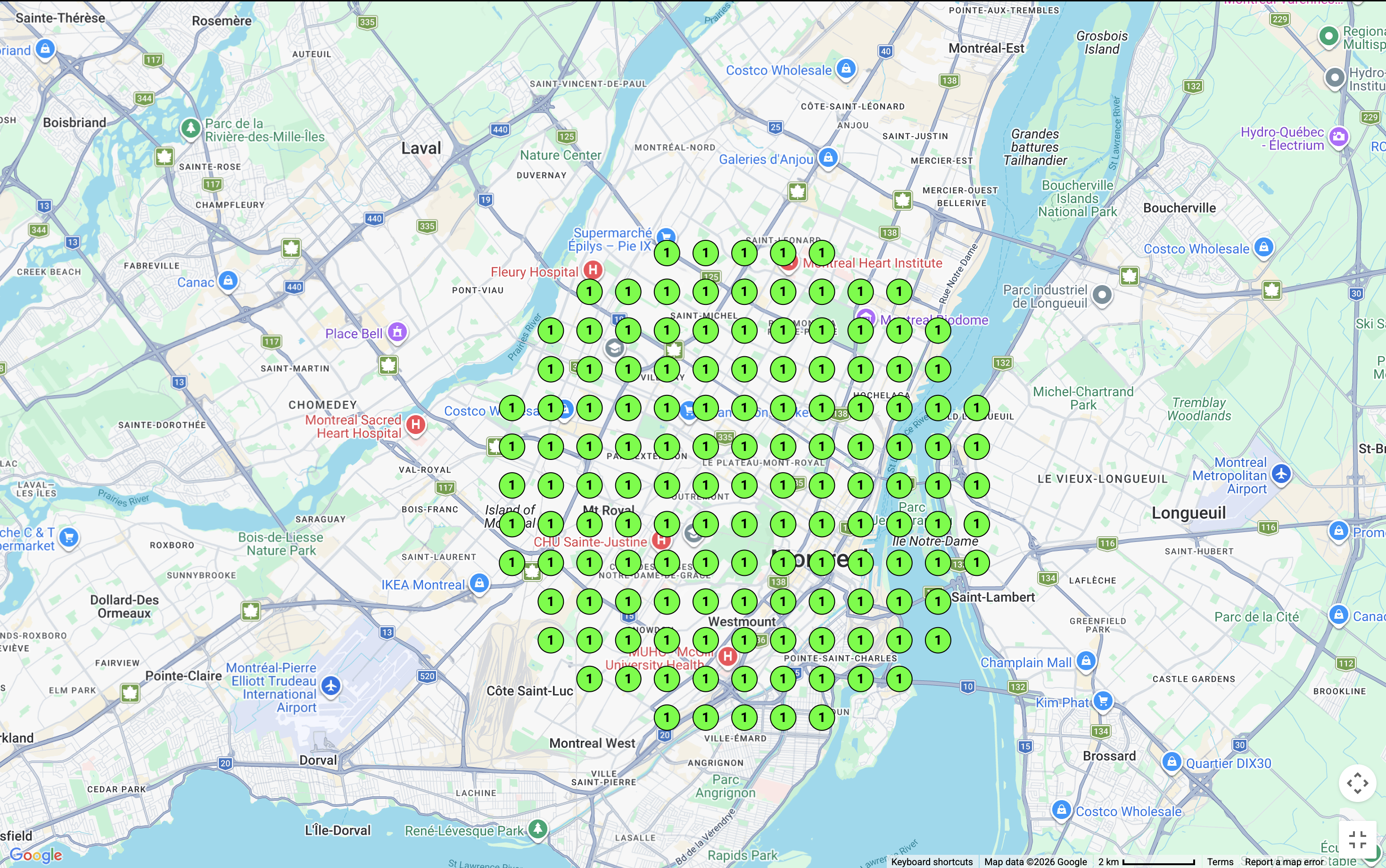Click the Saint-Lambert label
Image resolution: width=1386 pixels, height=868 pixels.
(993, 597)
